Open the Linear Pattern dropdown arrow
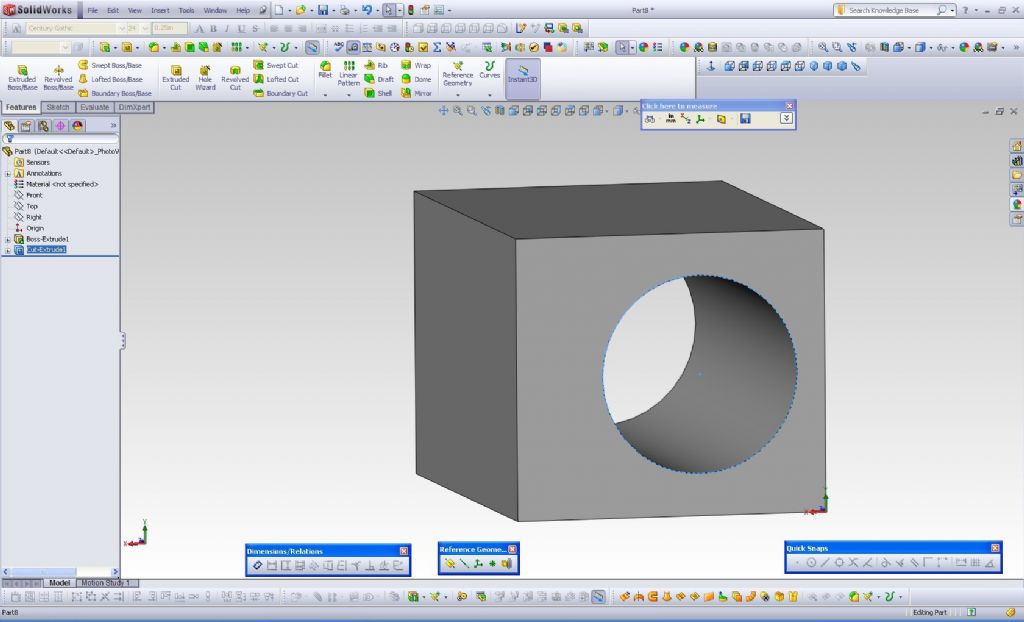The height and width of the screenshot is (622, 1024). (349, 95)
